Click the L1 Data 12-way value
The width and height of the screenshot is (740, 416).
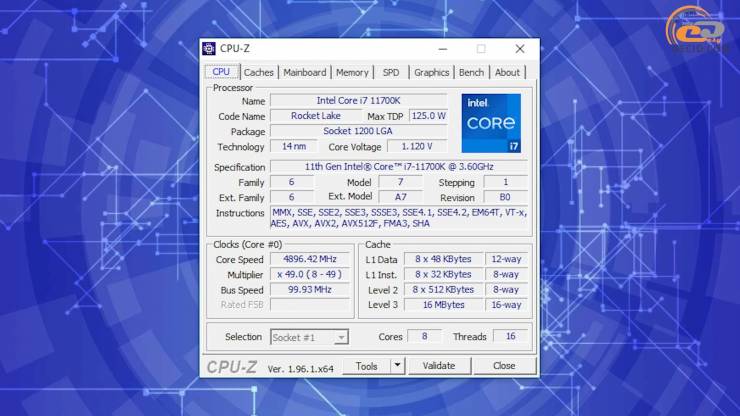click(506, 259)
